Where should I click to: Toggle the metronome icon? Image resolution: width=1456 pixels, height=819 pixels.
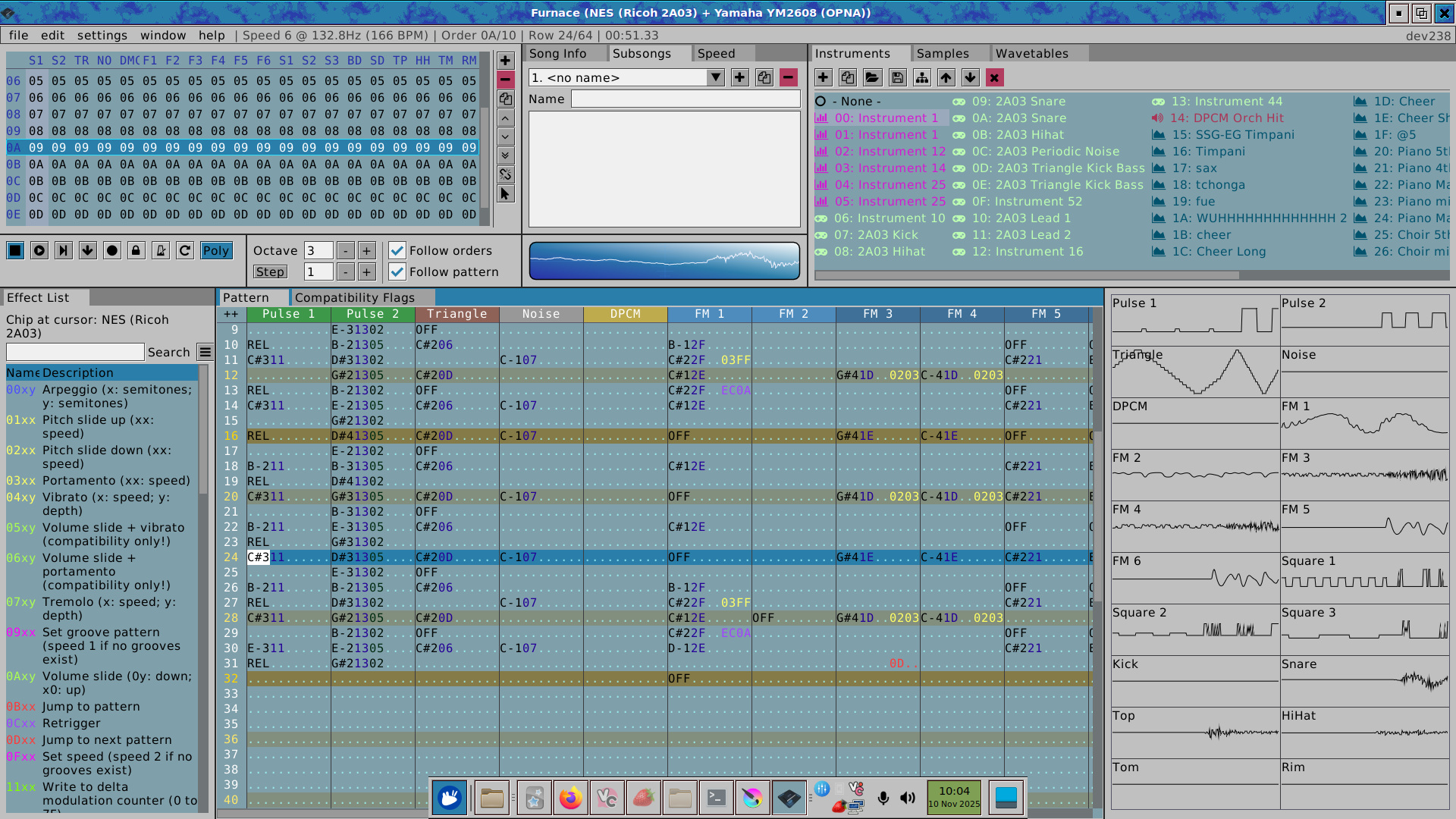click(x=161, y=251)
